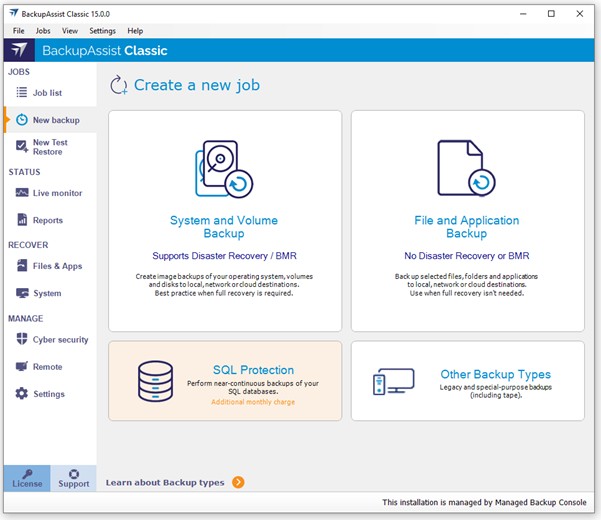Screen dimensions: 601x520
Task: Select the New backup clock icon
Action: pyautogui.click(x=21, y=120)
